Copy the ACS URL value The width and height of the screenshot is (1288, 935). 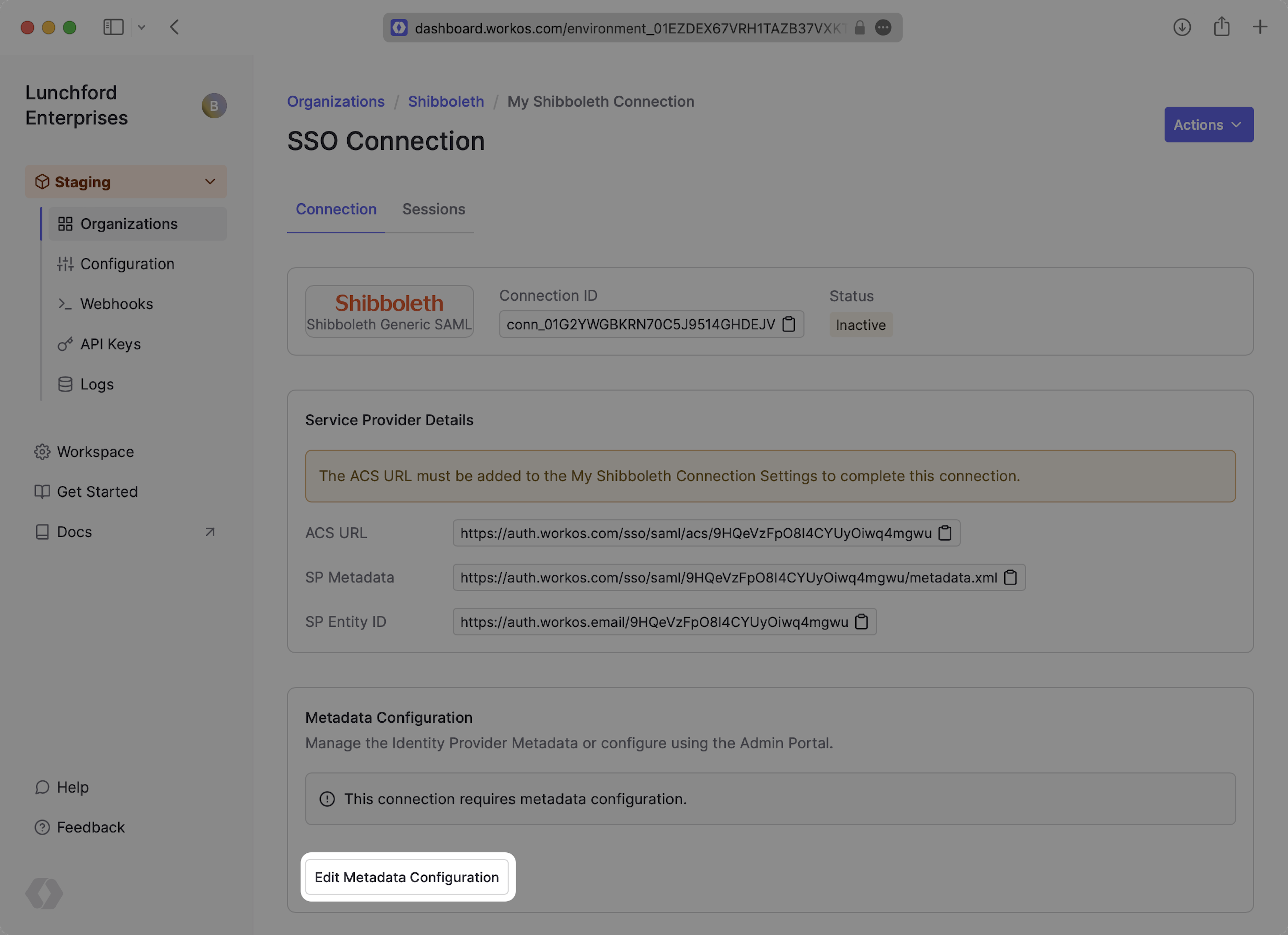coord(945,533)
